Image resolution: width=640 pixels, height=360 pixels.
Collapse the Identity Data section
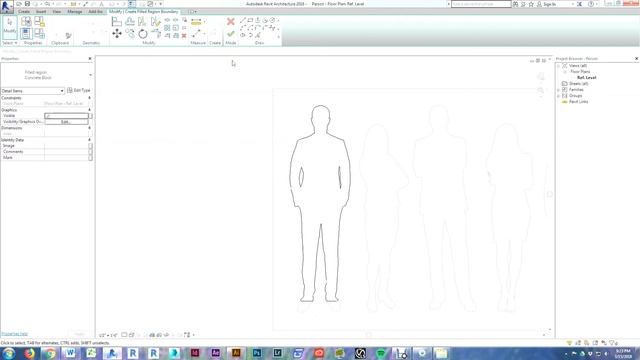89,140
